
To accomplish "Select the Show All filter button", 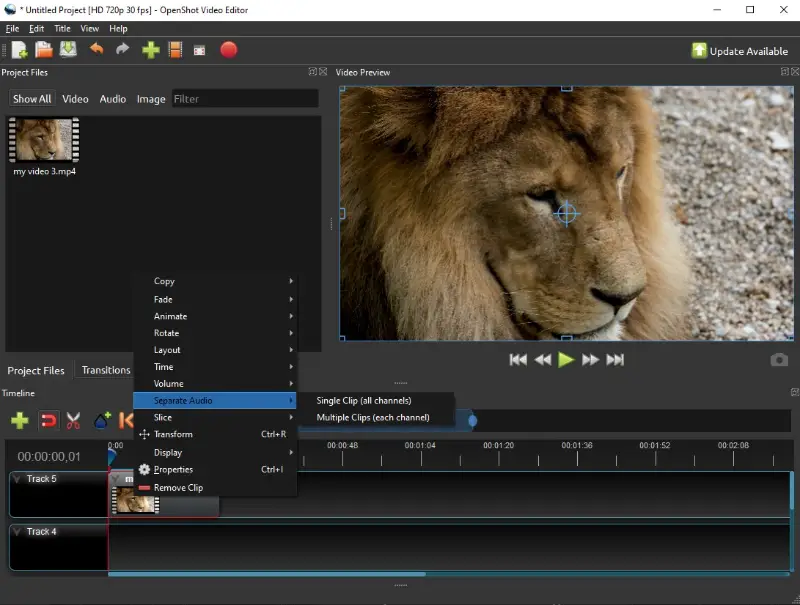I will (x=32, y=98).
